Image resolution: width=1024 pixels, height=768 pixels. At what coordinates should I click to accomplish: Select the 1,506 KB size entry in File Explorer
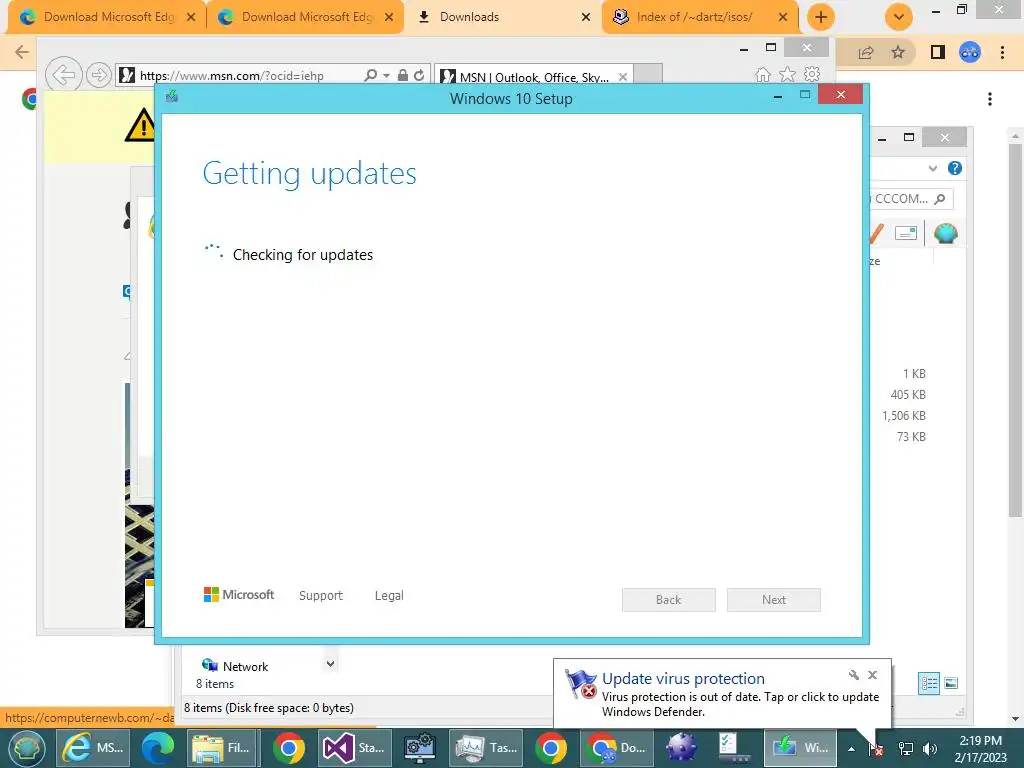pyautogui.click(x=904, y=415)
